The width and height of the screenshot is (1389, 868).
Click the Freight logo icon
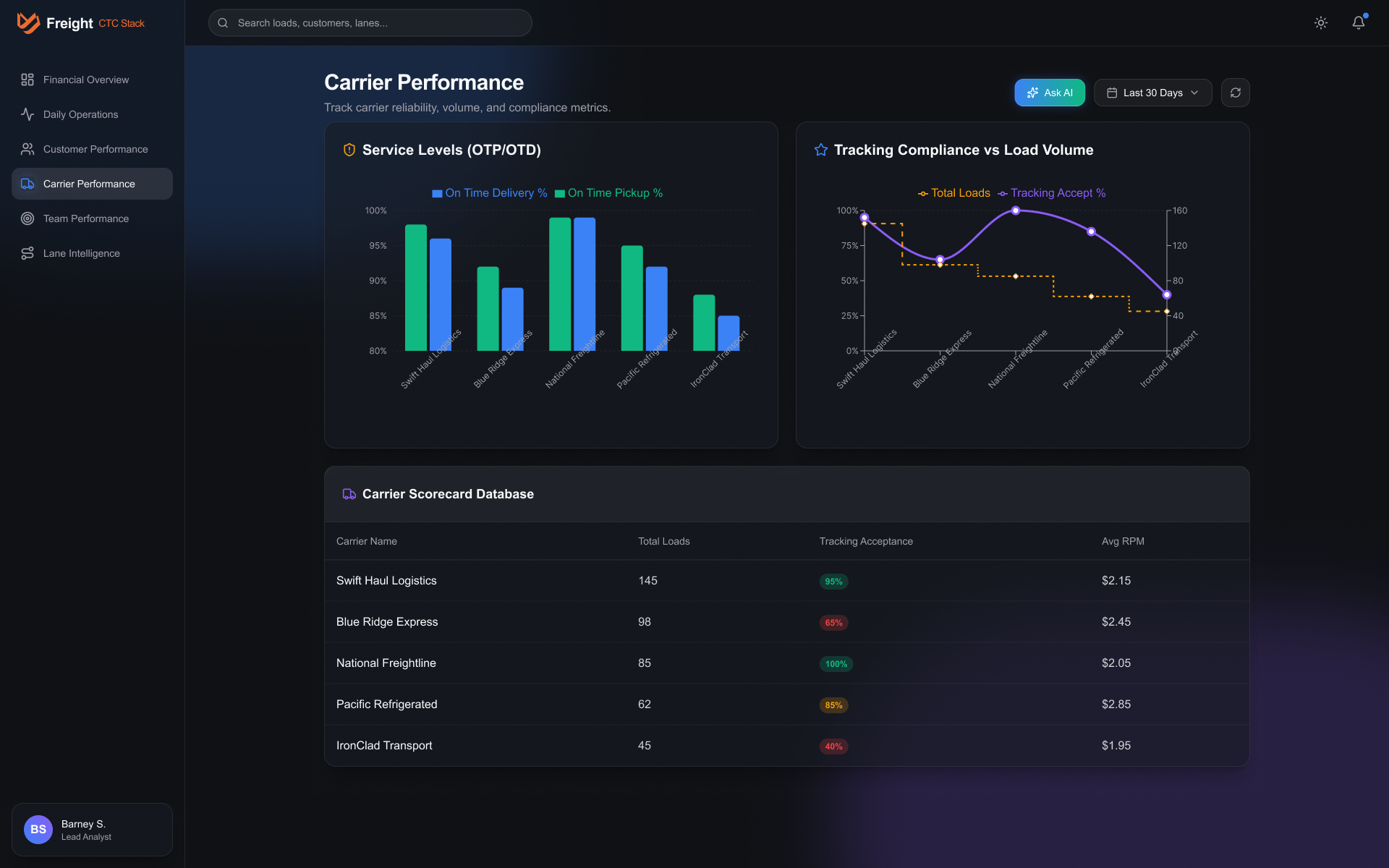click(x=28, y=22)
